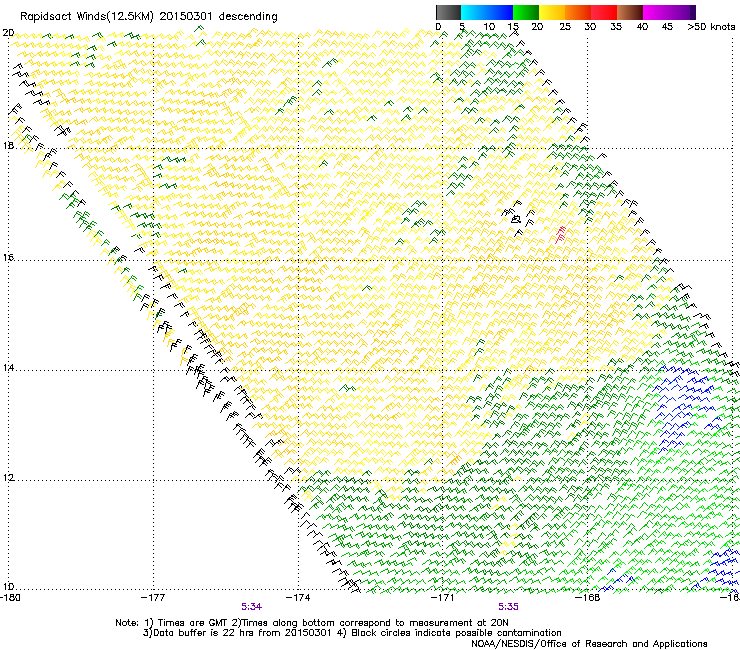
Task: Click legend tick label '10'
Action: [x=489, y=27]
